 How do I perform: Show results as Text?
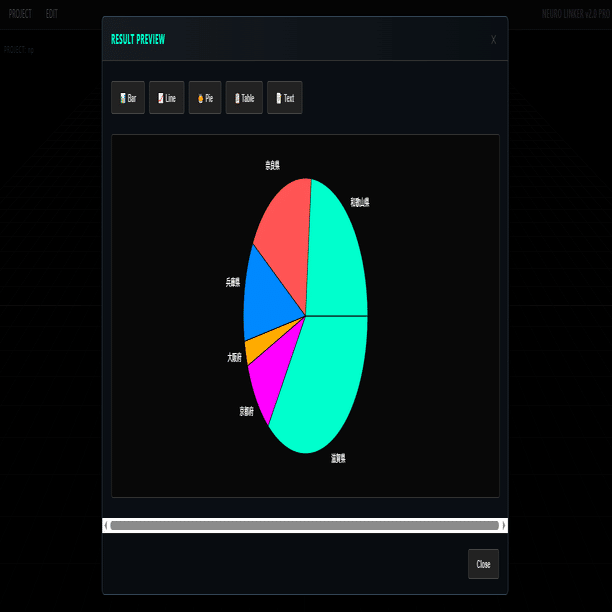click(x=285, y=98)
